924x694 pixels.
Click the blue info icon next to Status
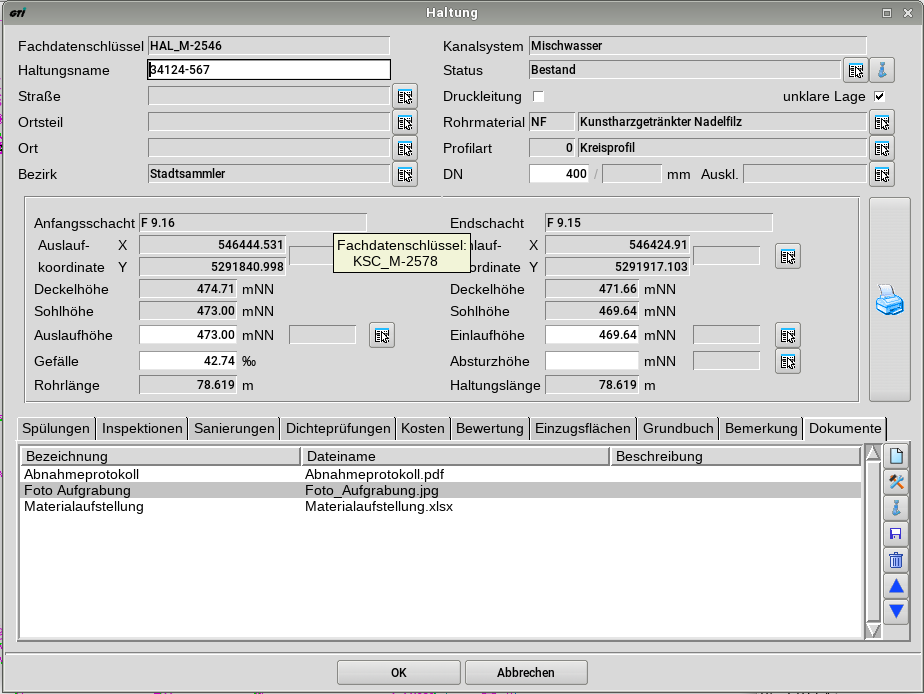coord(882,70)
